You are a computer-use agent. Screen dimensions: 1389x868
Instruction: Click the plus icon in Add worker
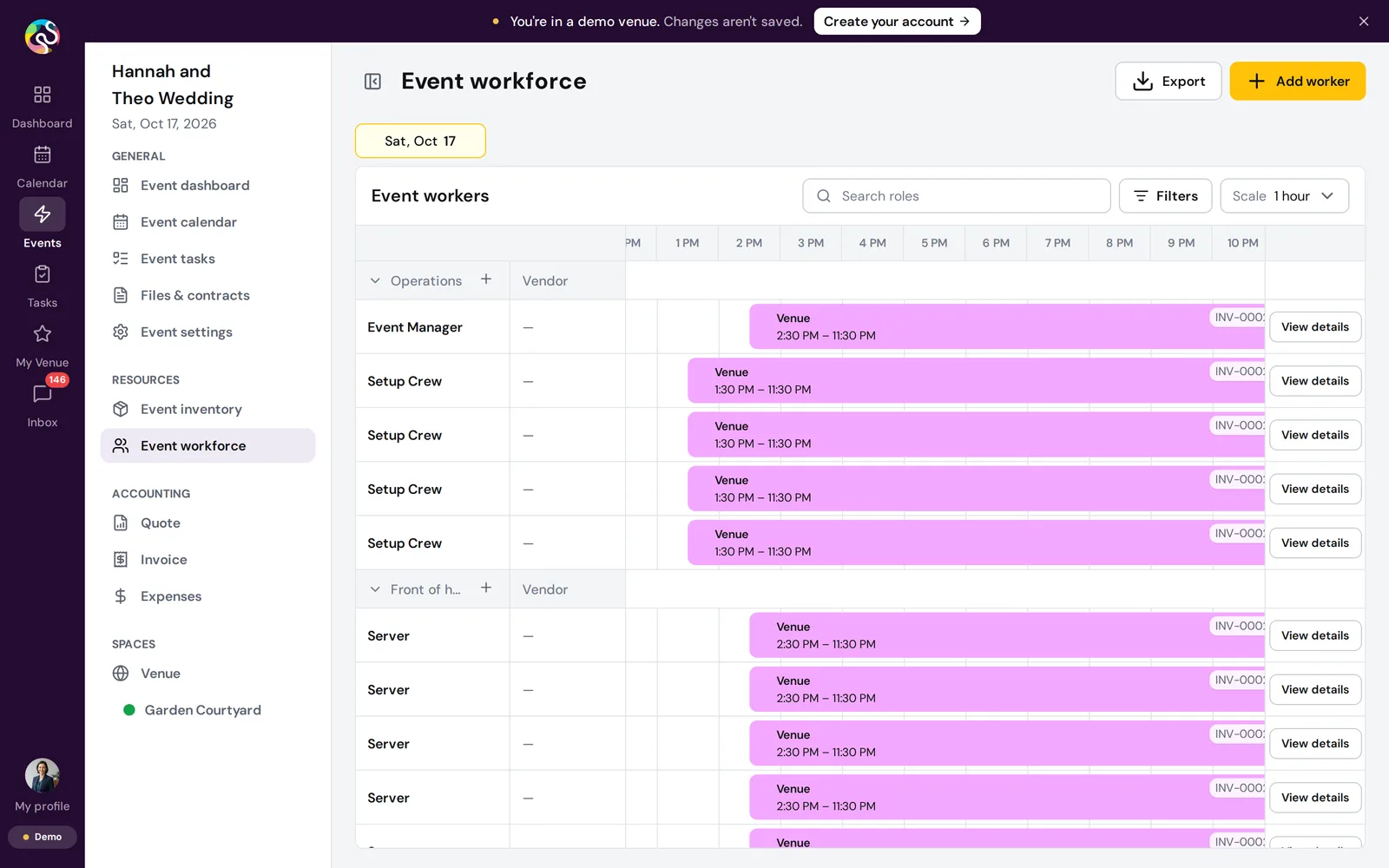coord(1256,81)
